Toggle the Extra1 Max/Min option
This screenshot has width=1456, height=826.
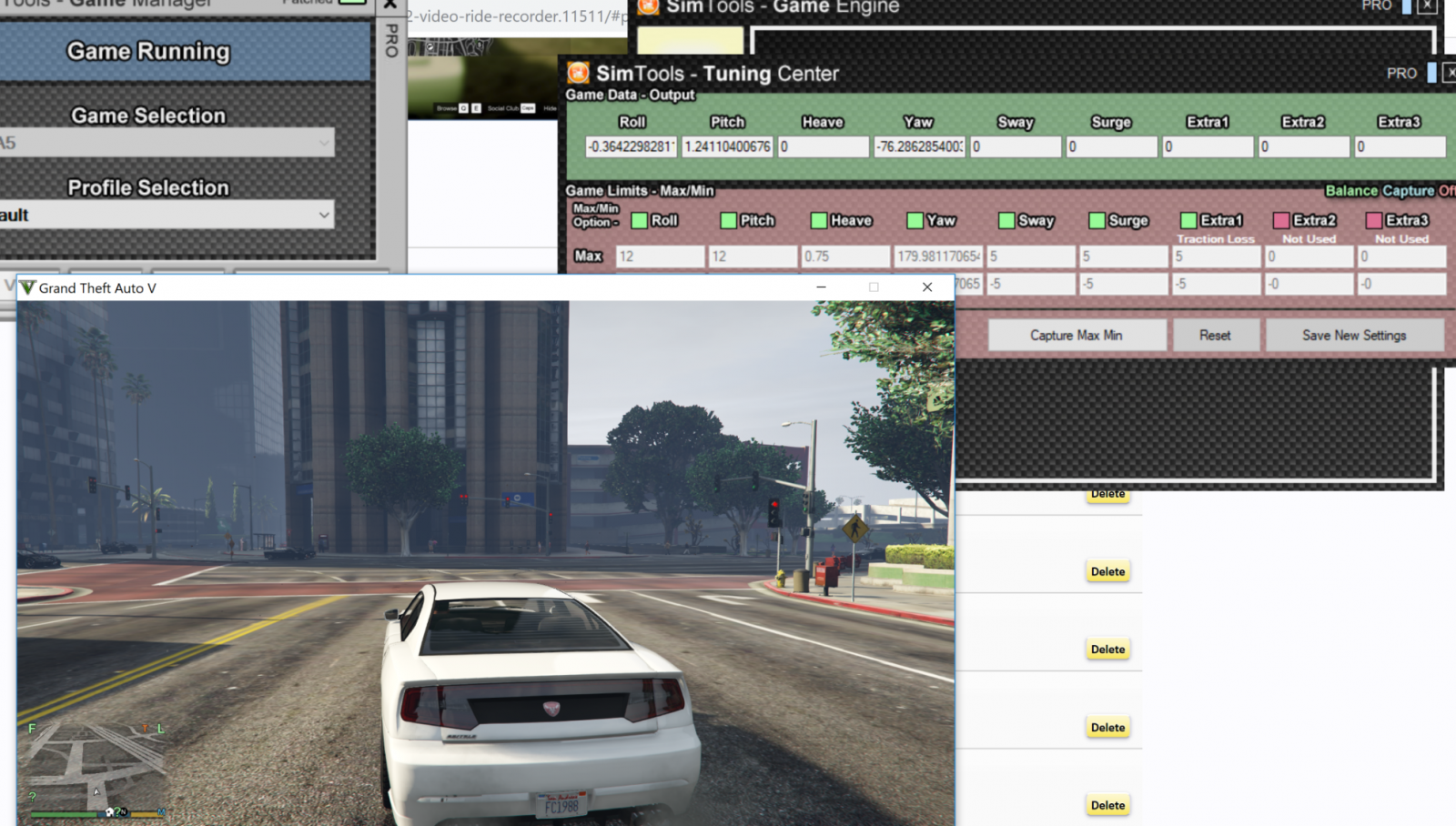coord(1188,220)
